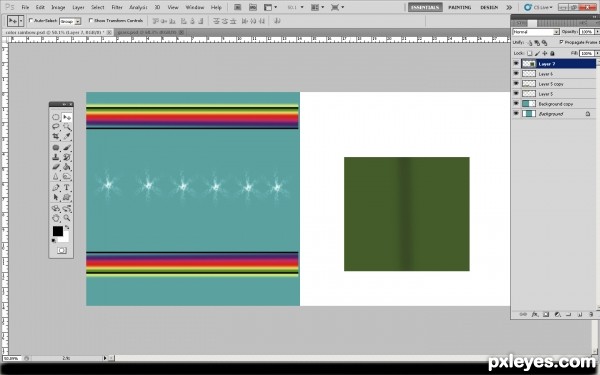The image size is (600, 375).
Task: Click lock all padlock icon
Action: tap(552, 53)
